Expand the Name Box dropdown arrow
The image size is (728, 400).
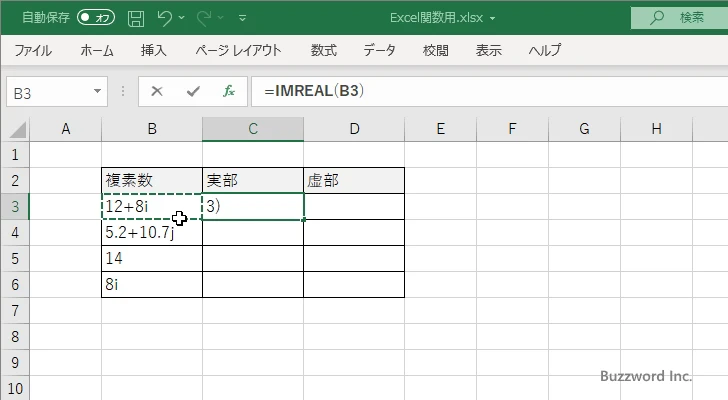point(98,91)
